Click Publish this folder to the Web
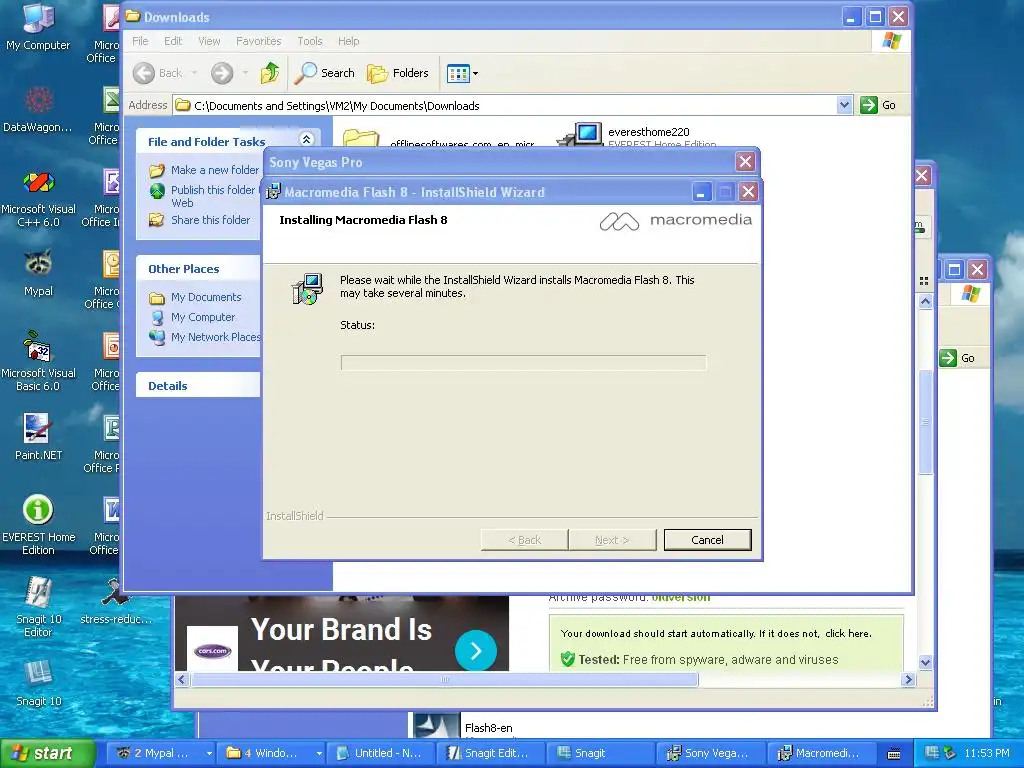 (x=204, y=196)
